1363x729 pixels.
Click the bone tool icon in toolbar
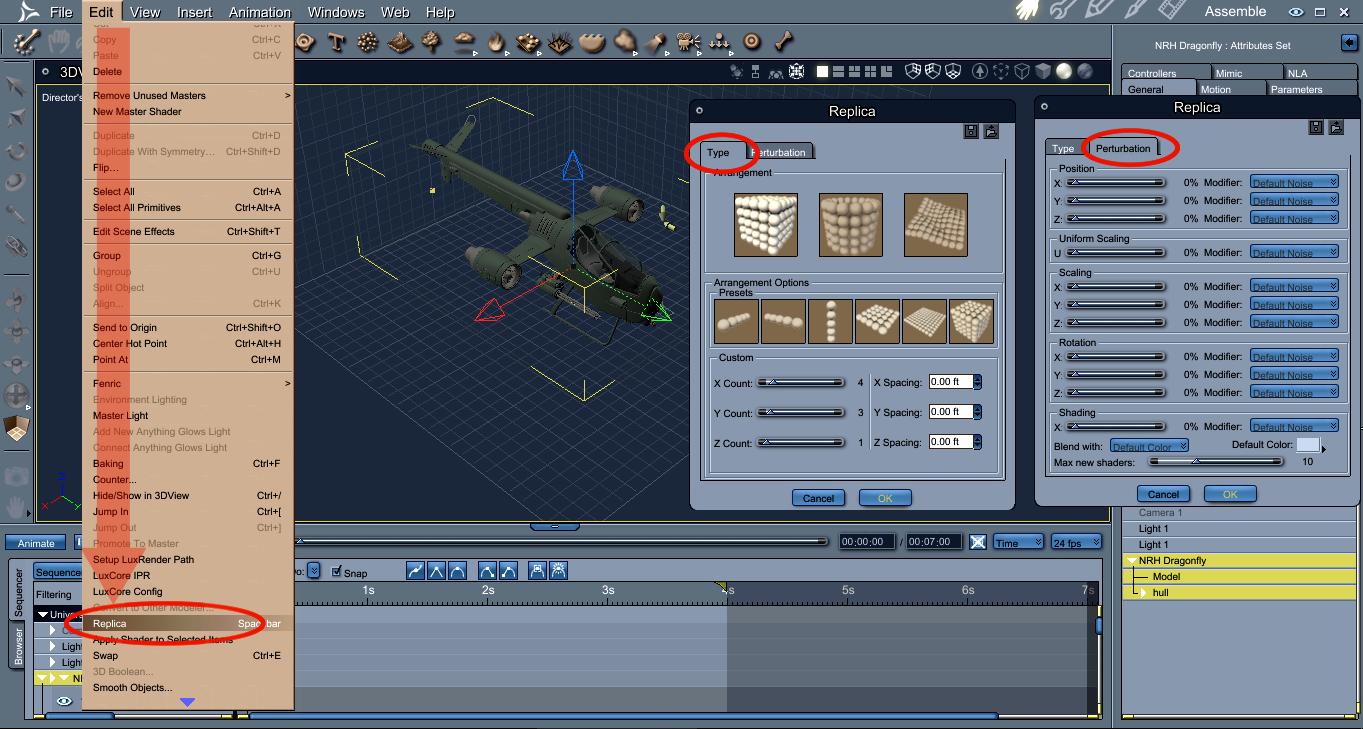(x=785, y=42)
